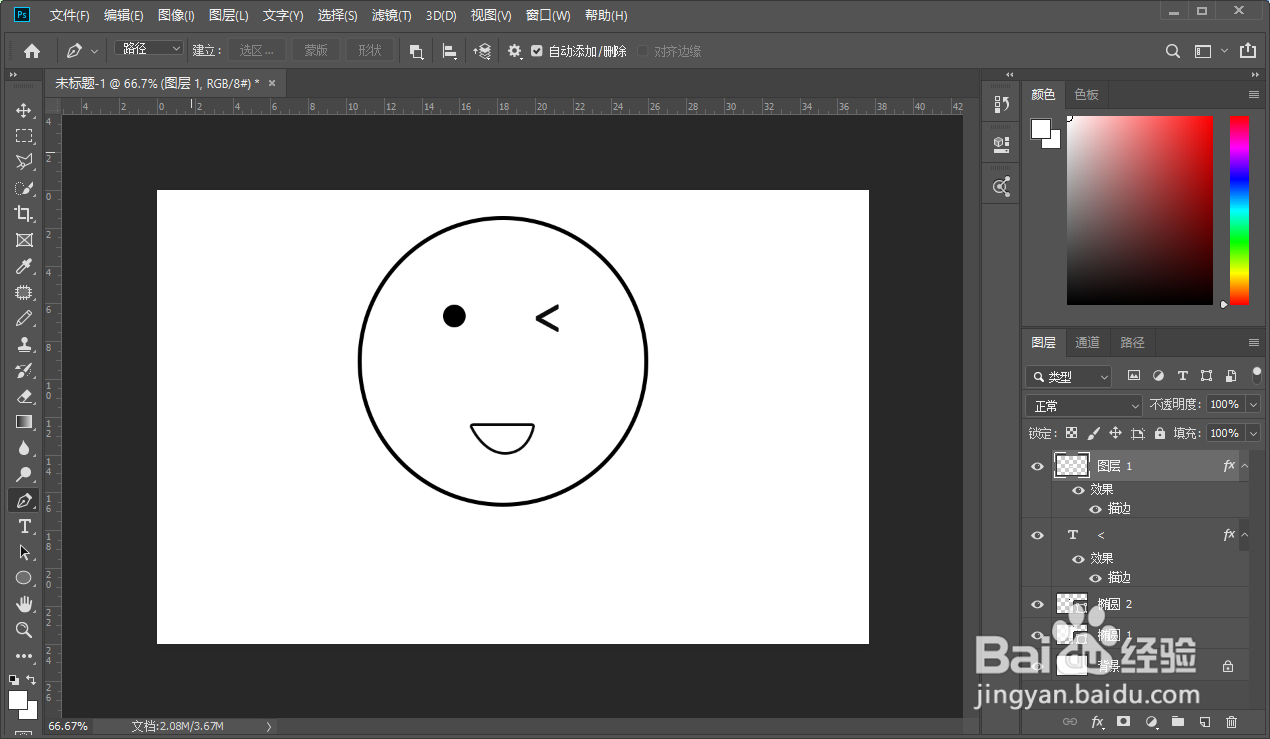Open the 不透明度 100% dropdown arrow
Viewport: 1270px width, 739px height.
coord(1253,404)
